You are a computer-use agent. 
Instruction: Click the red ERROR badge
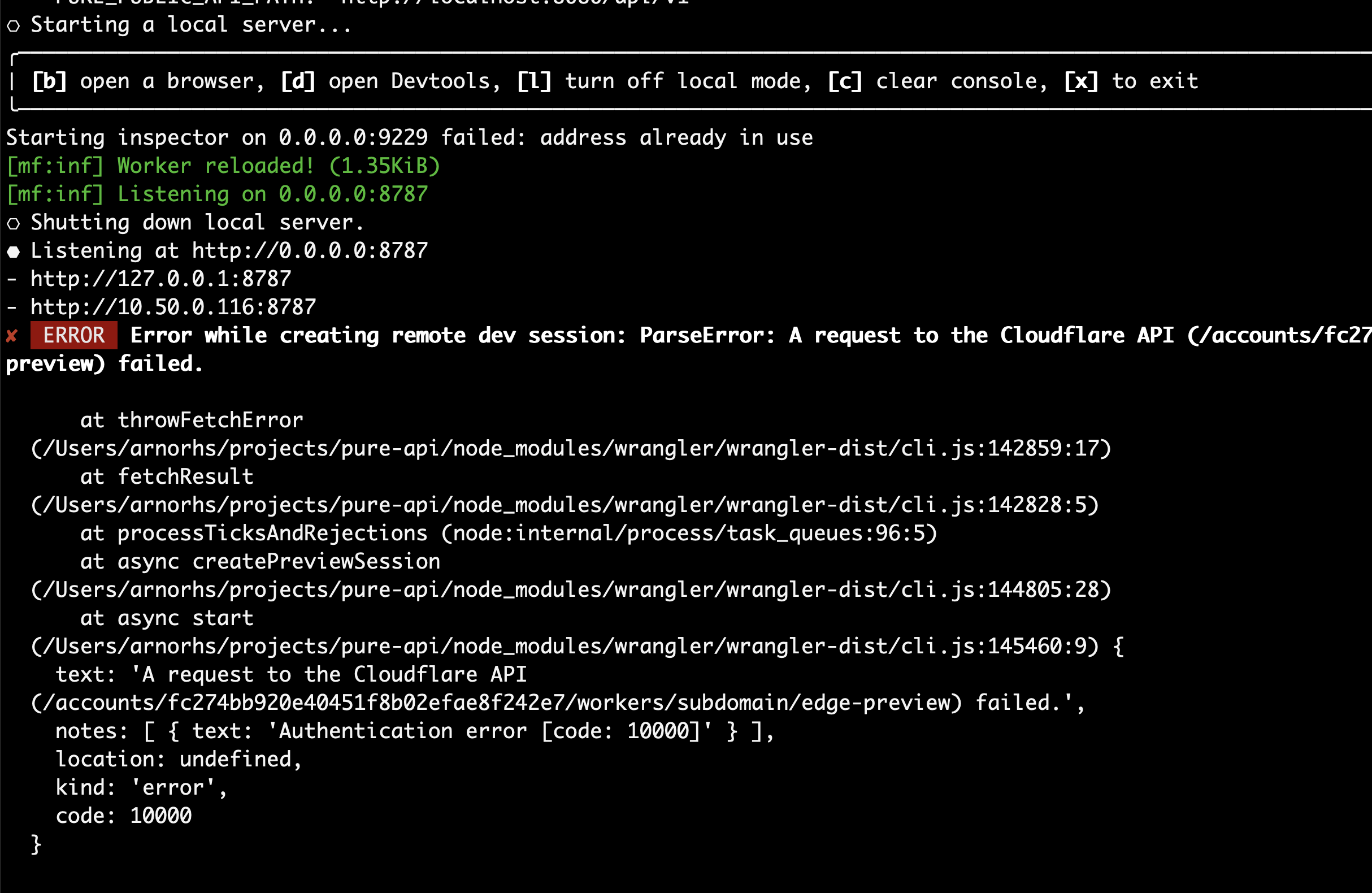[x=74, y=336]
